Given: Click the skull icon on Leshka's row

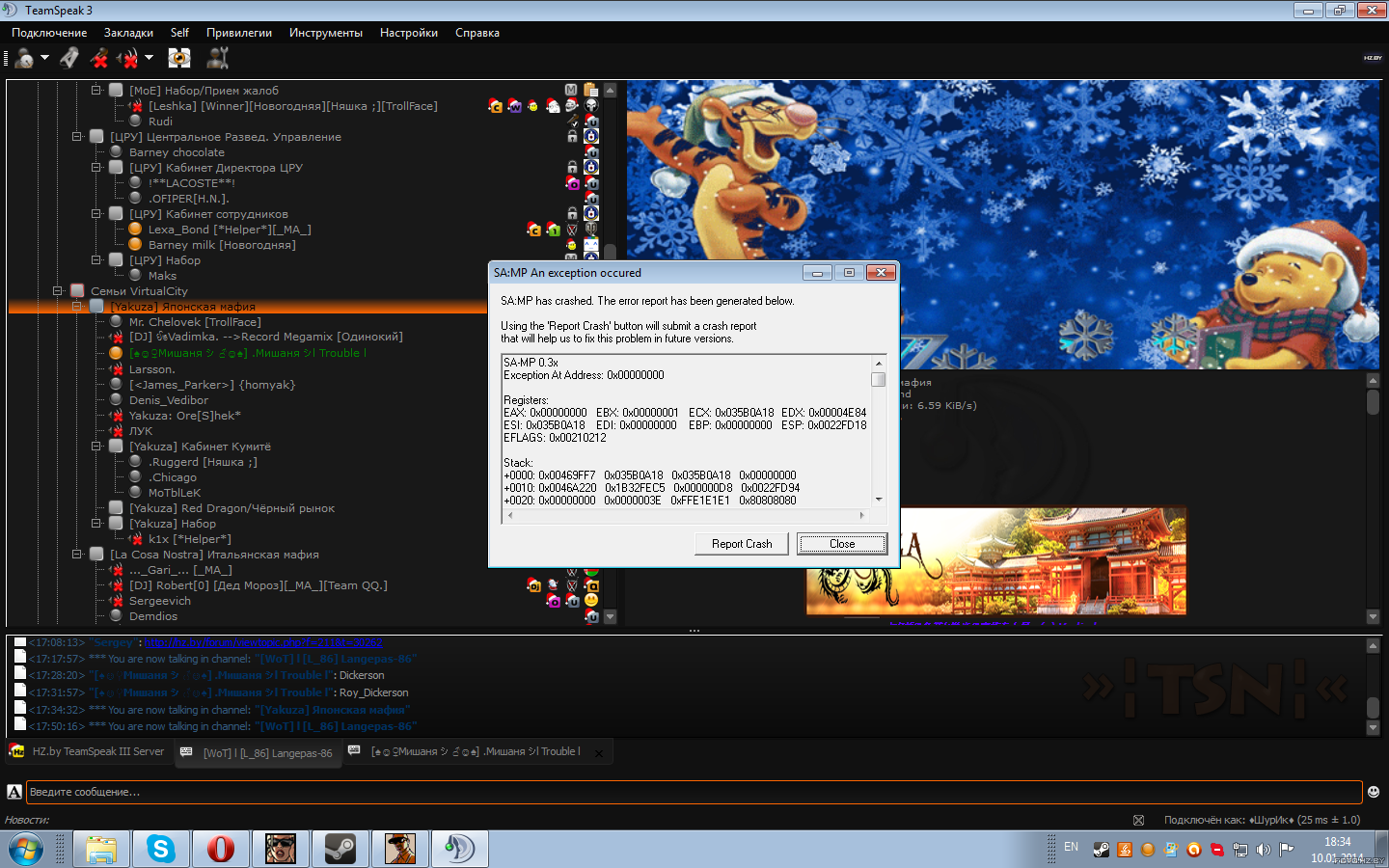Looking at the screenshot, I should point(591,106).
